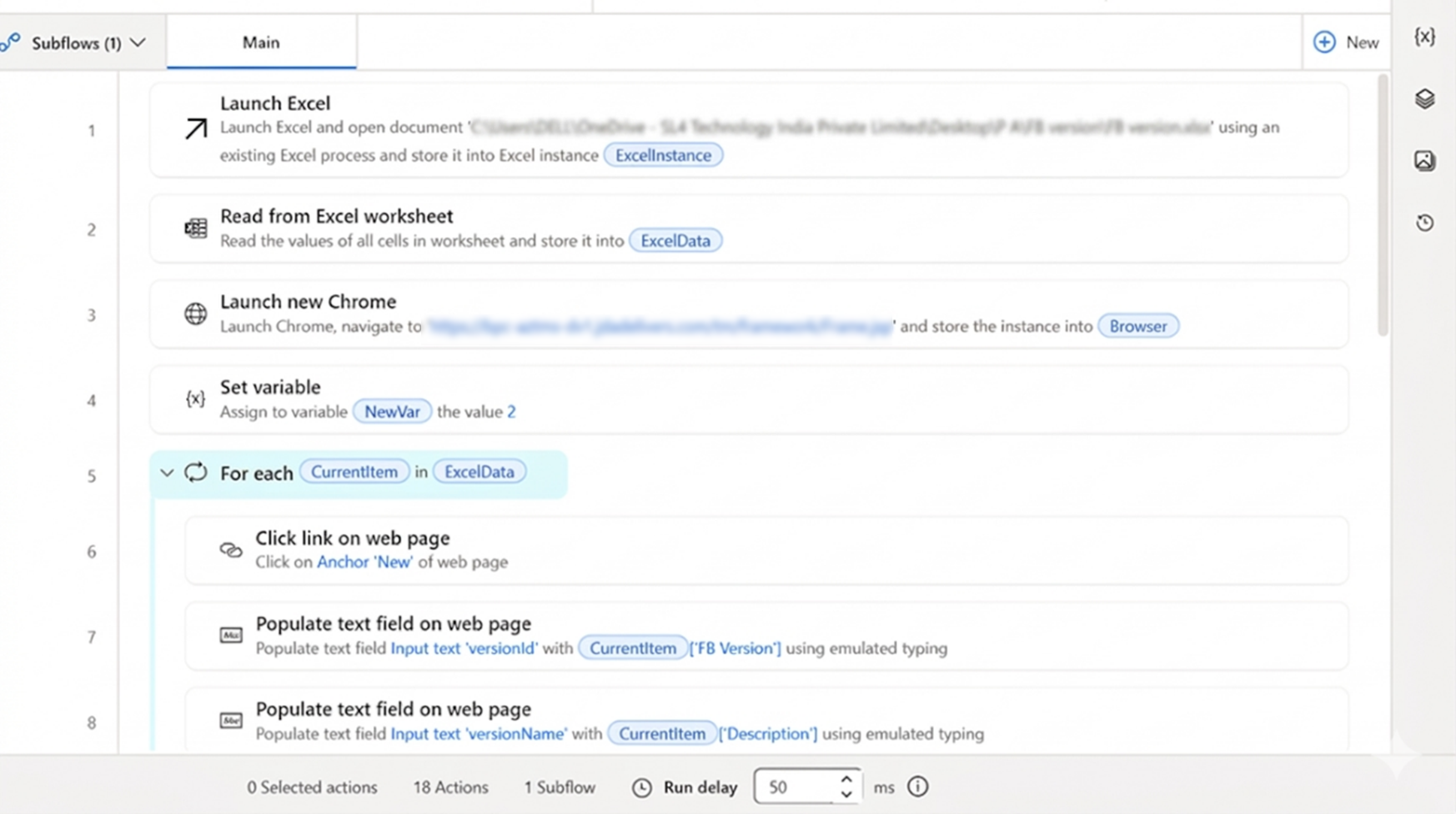This screenshot has width=1456, height=814.
Task: Click the Launch Excel arrow icon
Action: tap(196, 128)
